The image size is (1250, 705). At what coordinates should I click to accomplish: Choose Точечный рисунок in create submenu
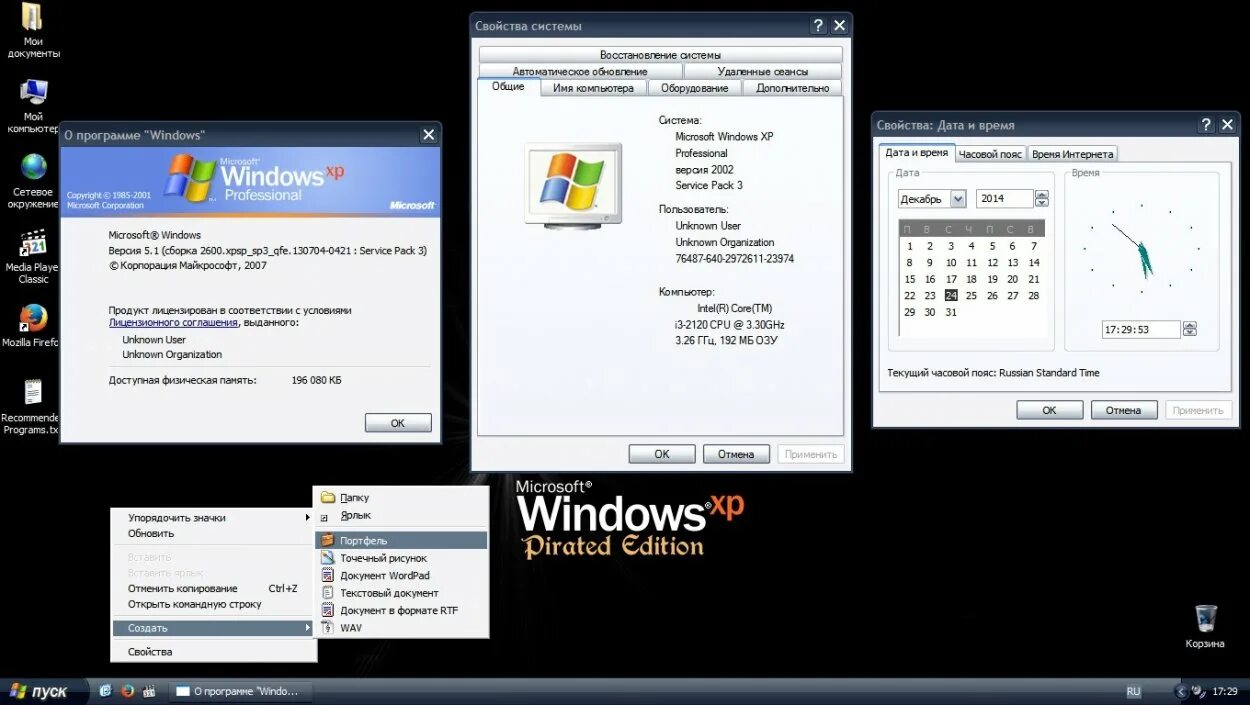401,558
